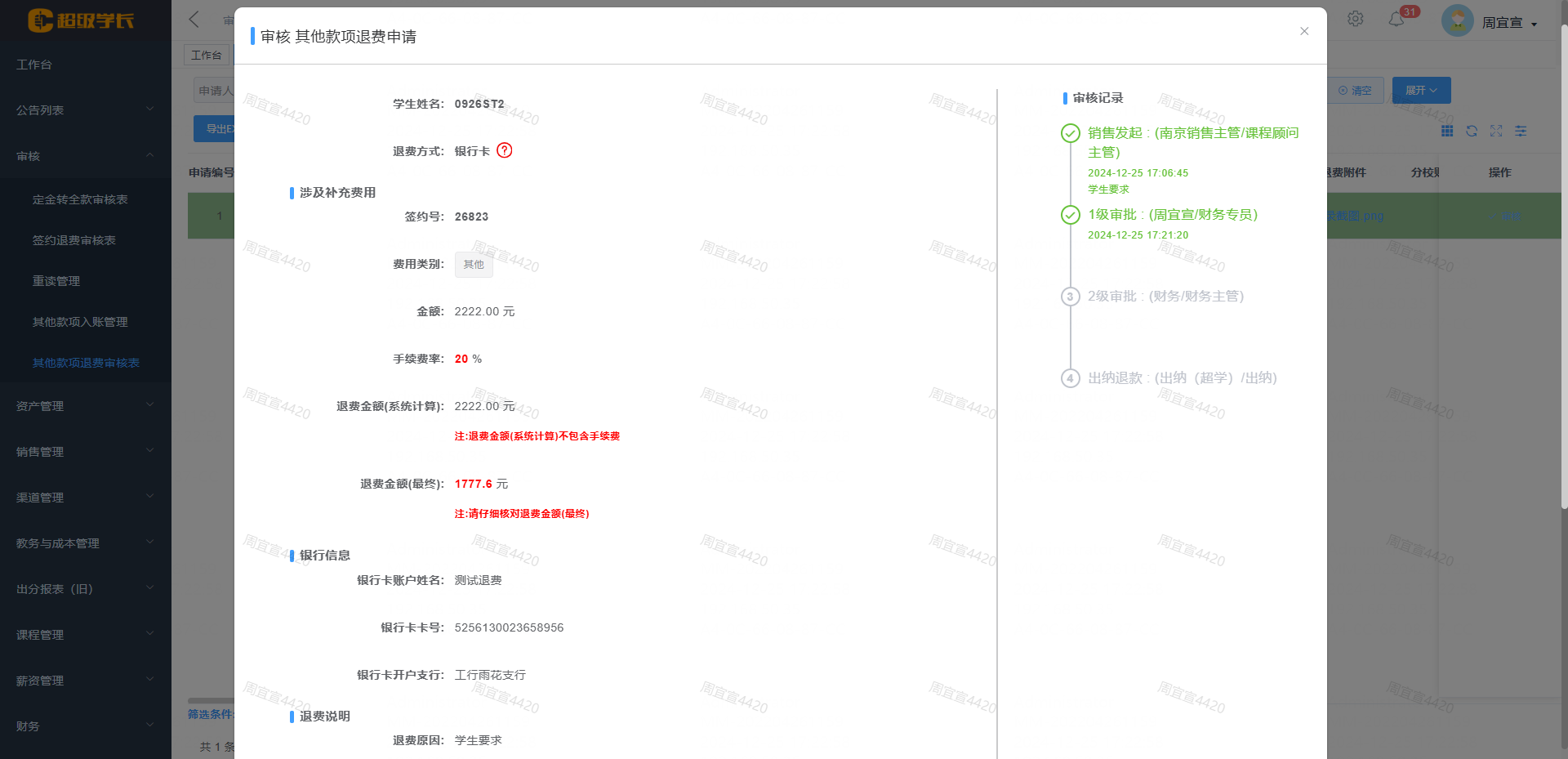
Task: Collapse the 审核 sidebar section
Action: 85,156
